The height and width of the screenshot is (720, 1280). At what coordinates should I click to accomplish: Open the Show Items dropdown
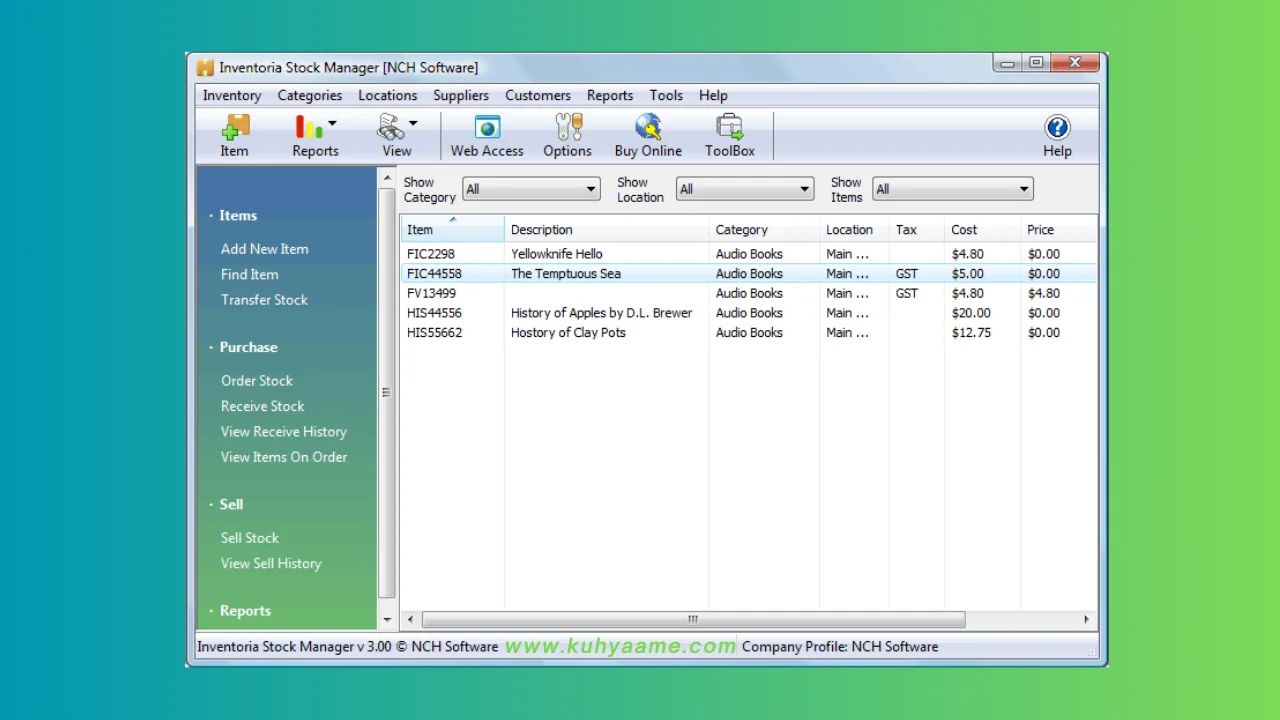point(953,189)
